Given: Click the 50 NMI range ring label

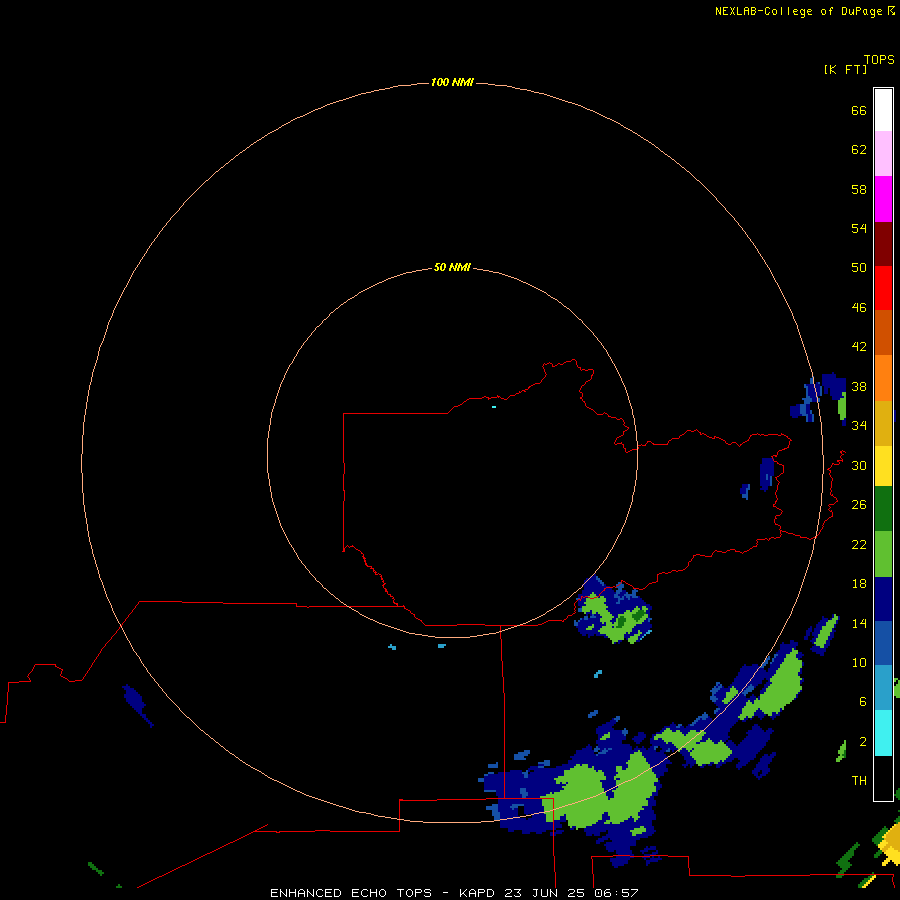Looking at the screenshot, I should coord(452,267).
